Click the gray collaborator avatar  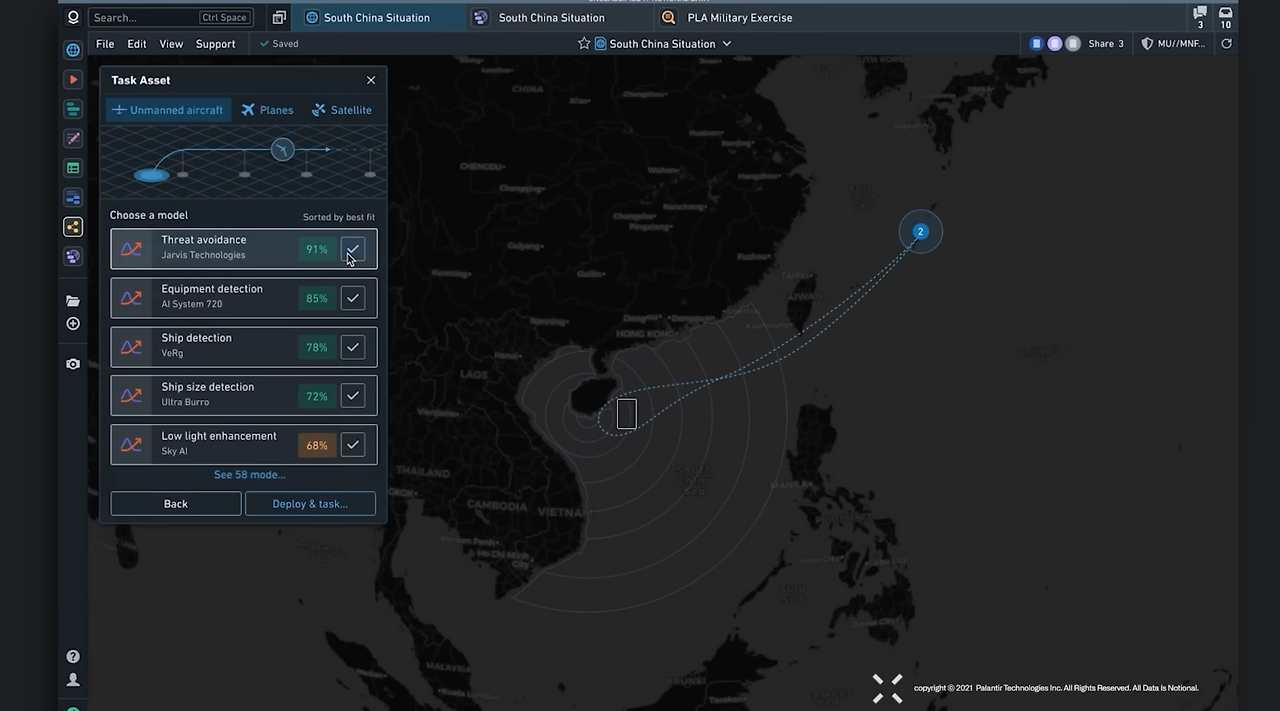click(1073, 44)
